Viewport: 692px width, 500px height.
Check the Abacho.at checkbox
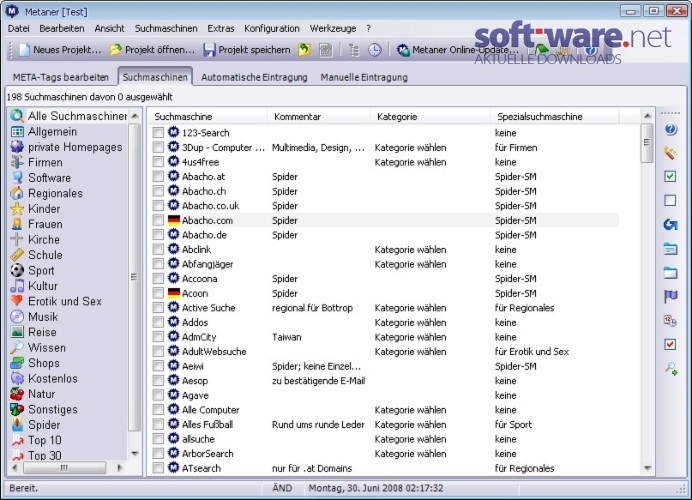pos(158,177)
